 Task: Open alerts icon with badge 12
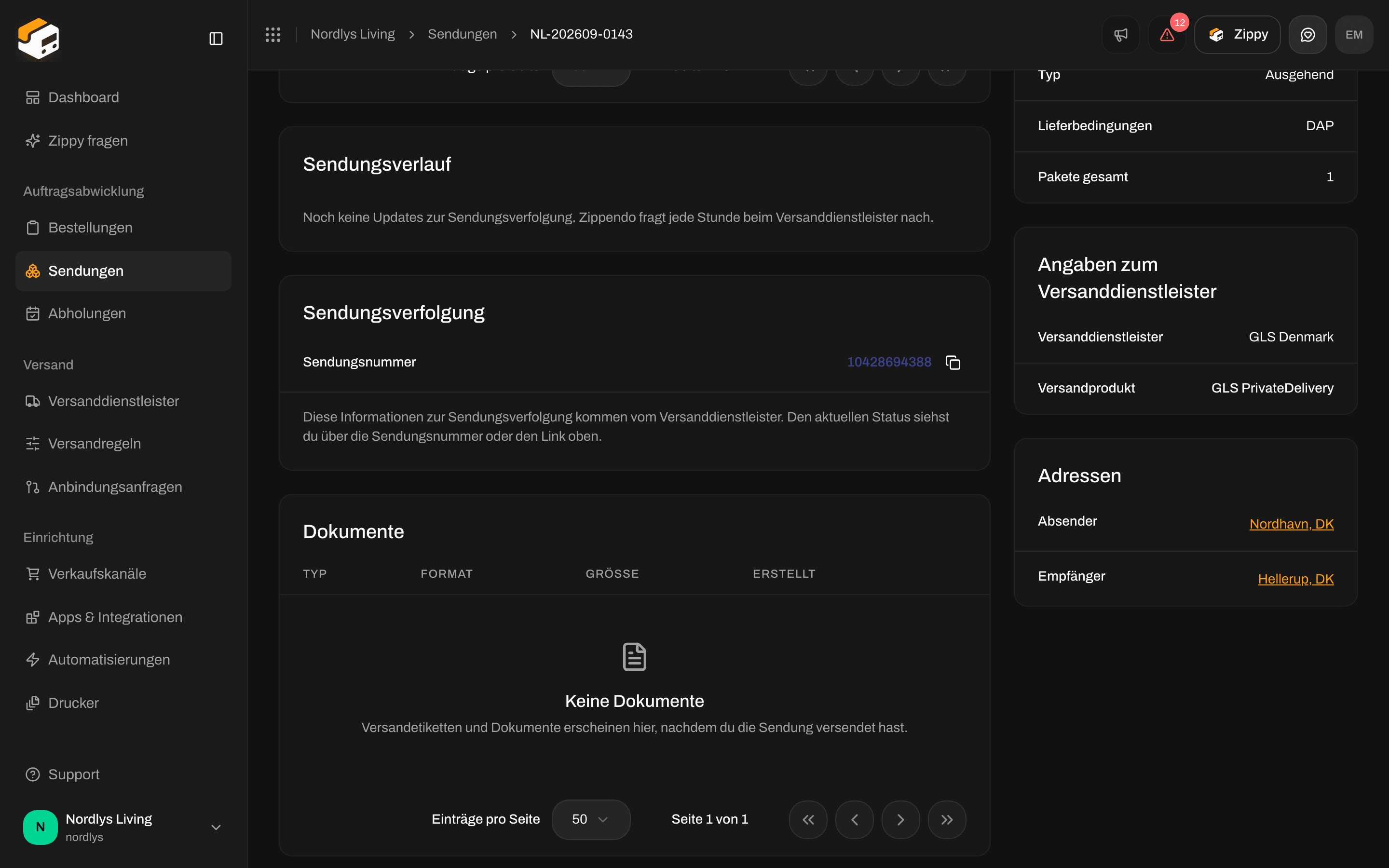[x=1167, y=34]
